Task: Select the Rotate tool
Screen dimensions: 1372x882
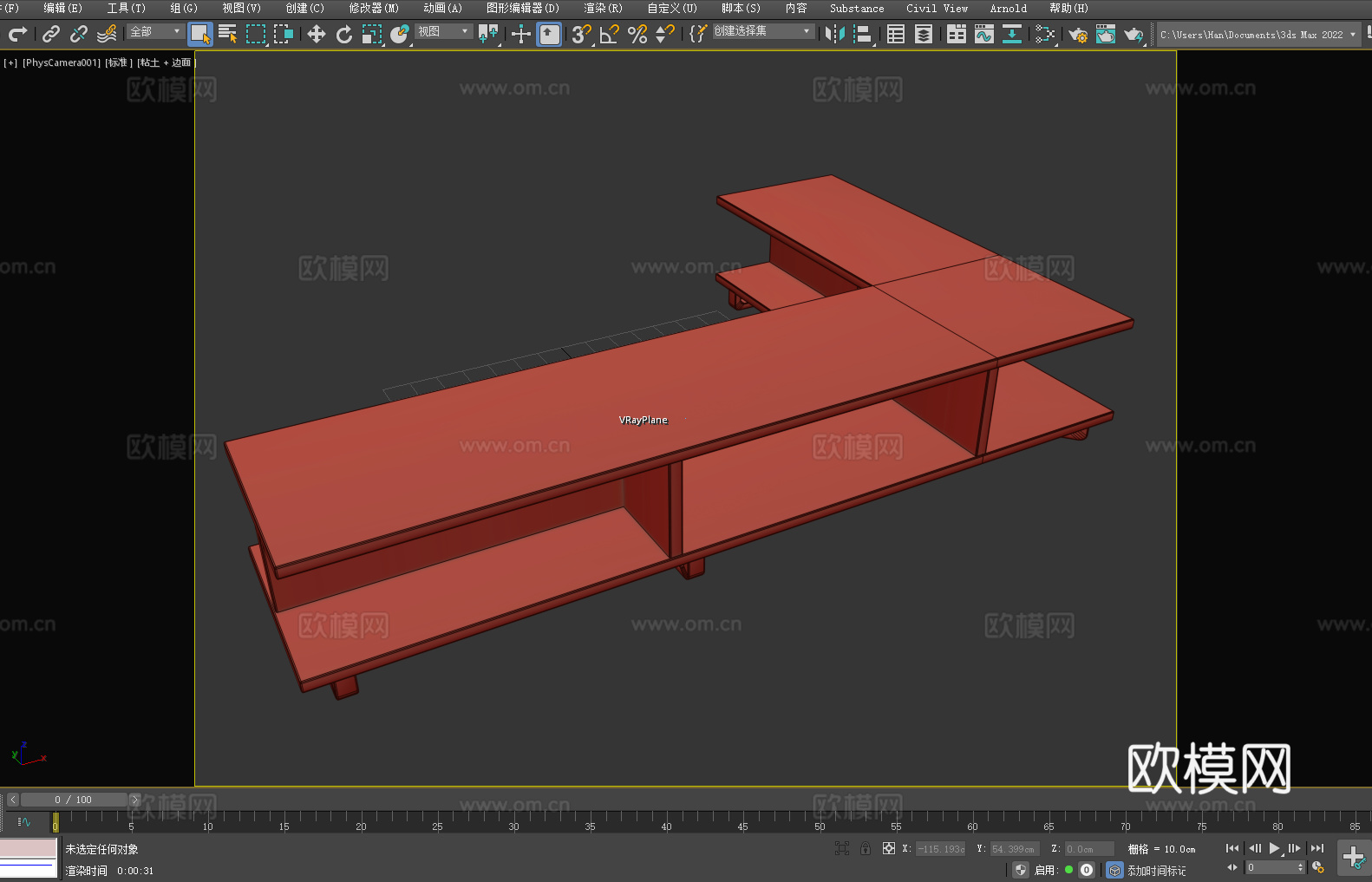Action: (344, 34)
